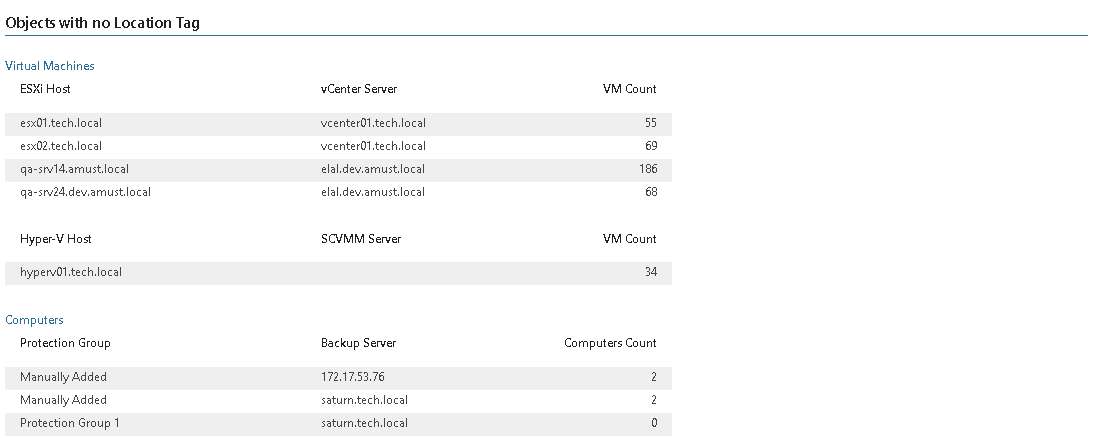Image resolution: width=1099 pixels, height=438 pixels.
Task: Select backup server 172.17.53.76 cell
Action: (x=353, y=377)
